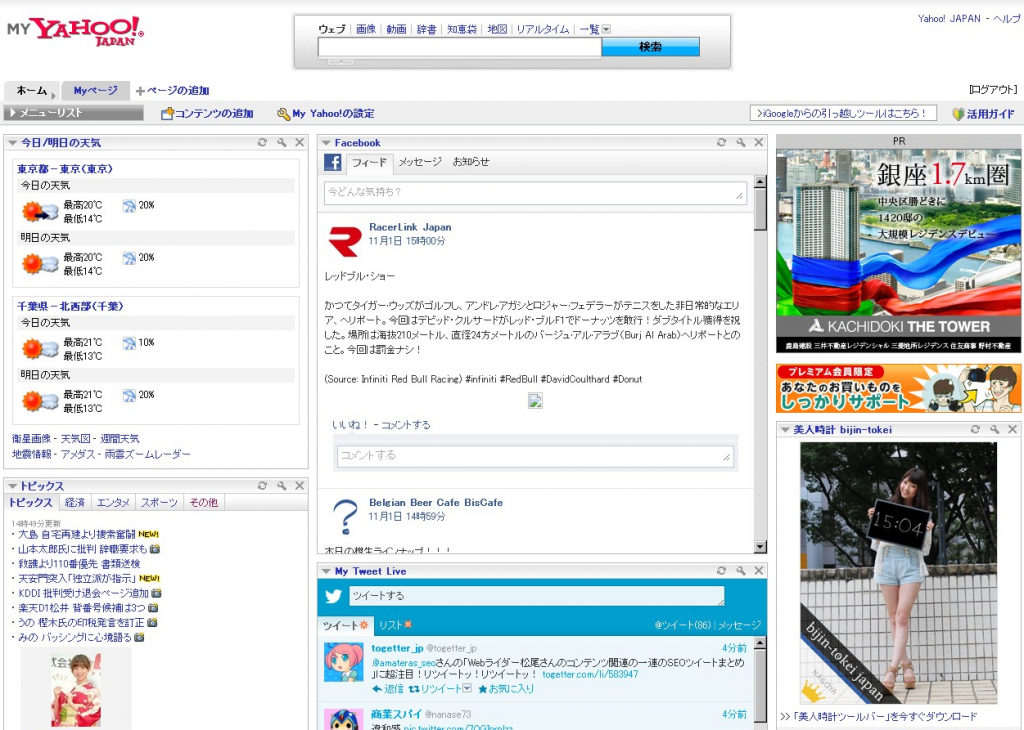This screenshot has height=730, width=1024.
Task: Select the スポーツ topics tab
Action: pyautogui.click(x=159, y=502)
